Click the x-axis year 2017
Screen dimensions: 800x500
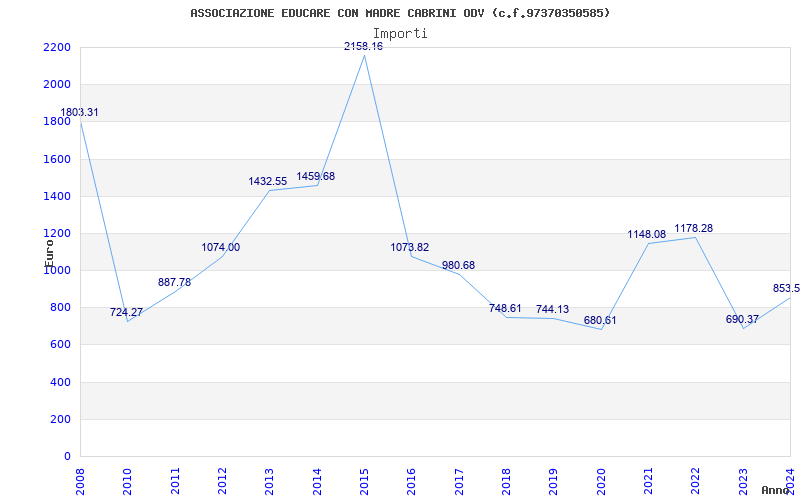(459, 481)
